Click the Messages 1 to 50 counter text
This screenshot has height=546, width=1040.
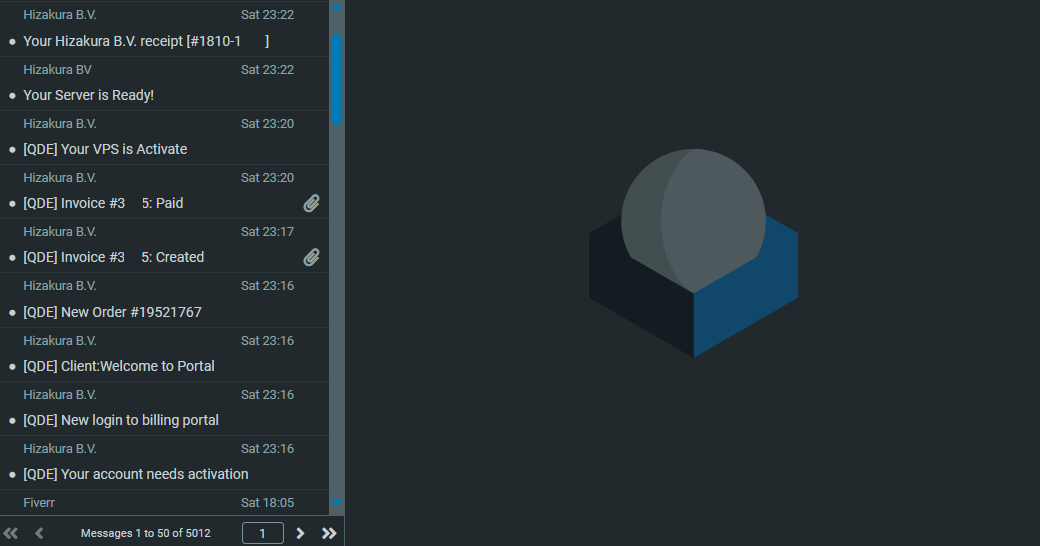[146, 533]
